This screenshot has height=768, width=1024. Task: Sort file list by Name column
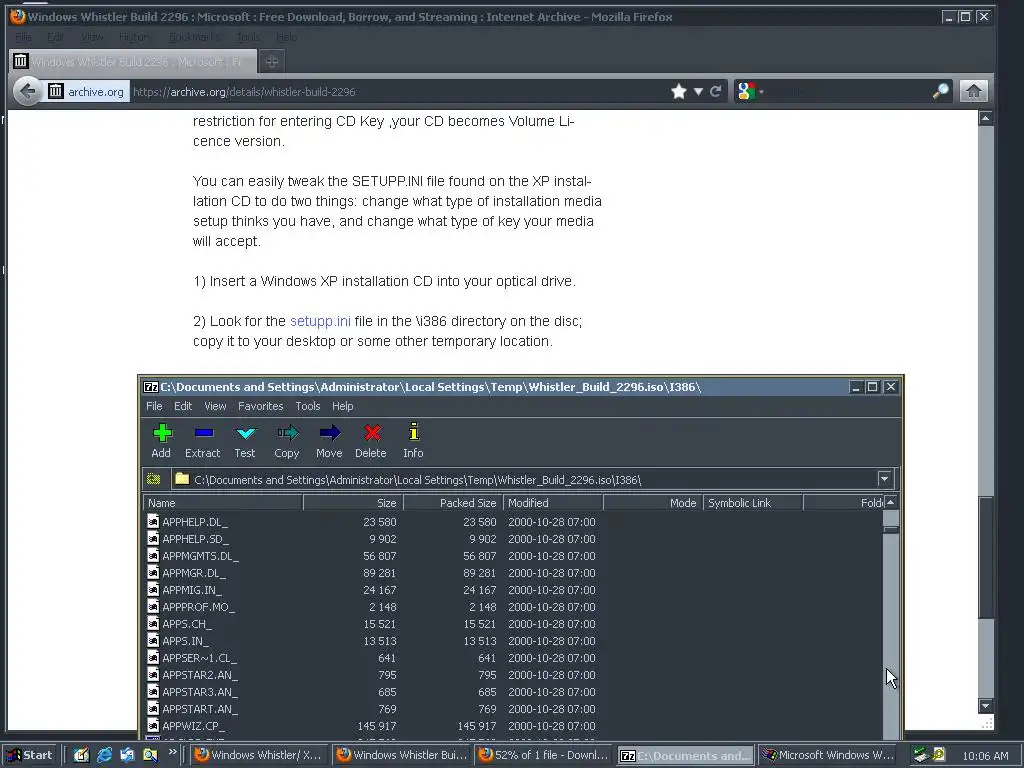[223, 503]
